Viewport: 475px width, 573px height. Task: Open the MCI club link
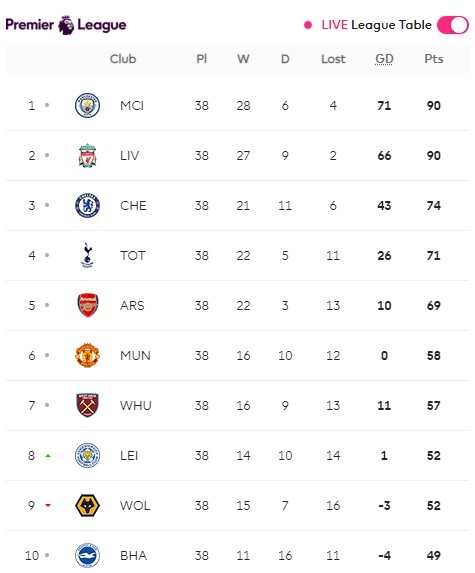[132, 106]
